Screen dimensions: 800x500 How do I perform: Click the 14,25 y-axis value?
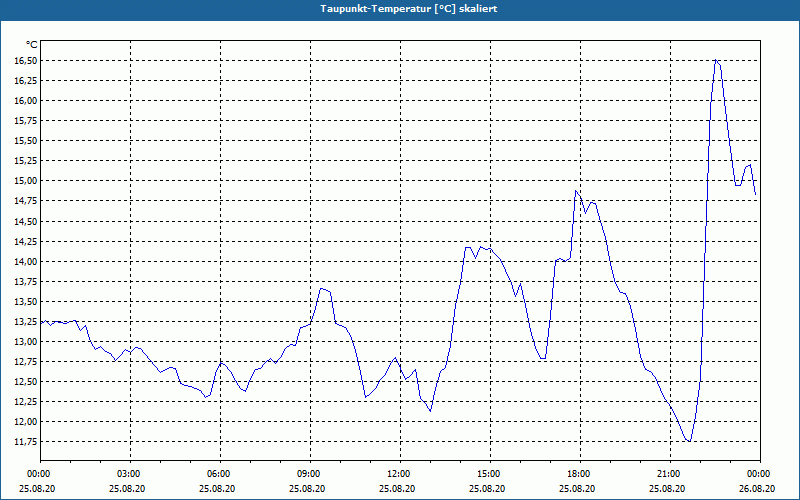(25, 241)
